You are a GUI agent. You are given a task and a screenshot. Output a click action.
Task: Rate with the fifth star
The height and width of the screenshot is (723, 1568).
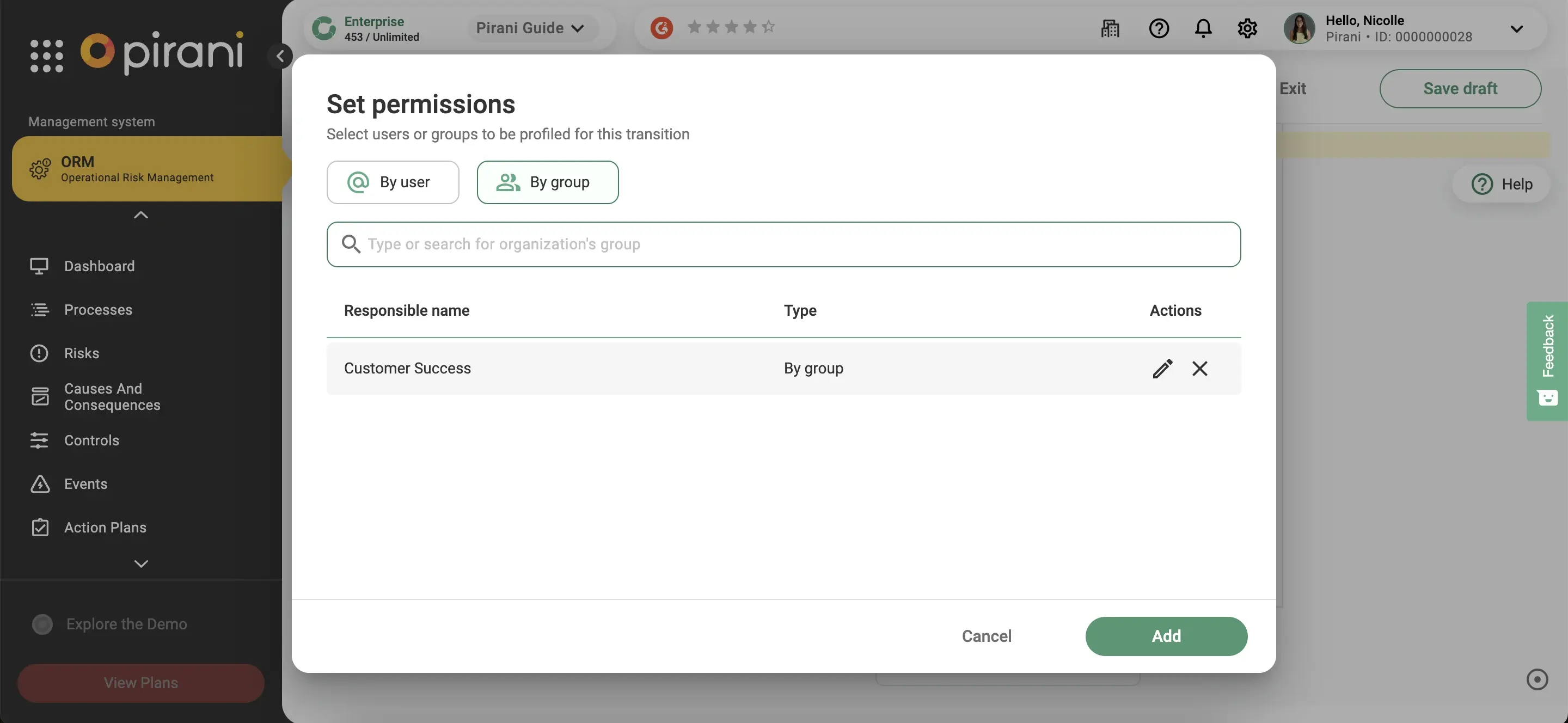click(768, 27)
